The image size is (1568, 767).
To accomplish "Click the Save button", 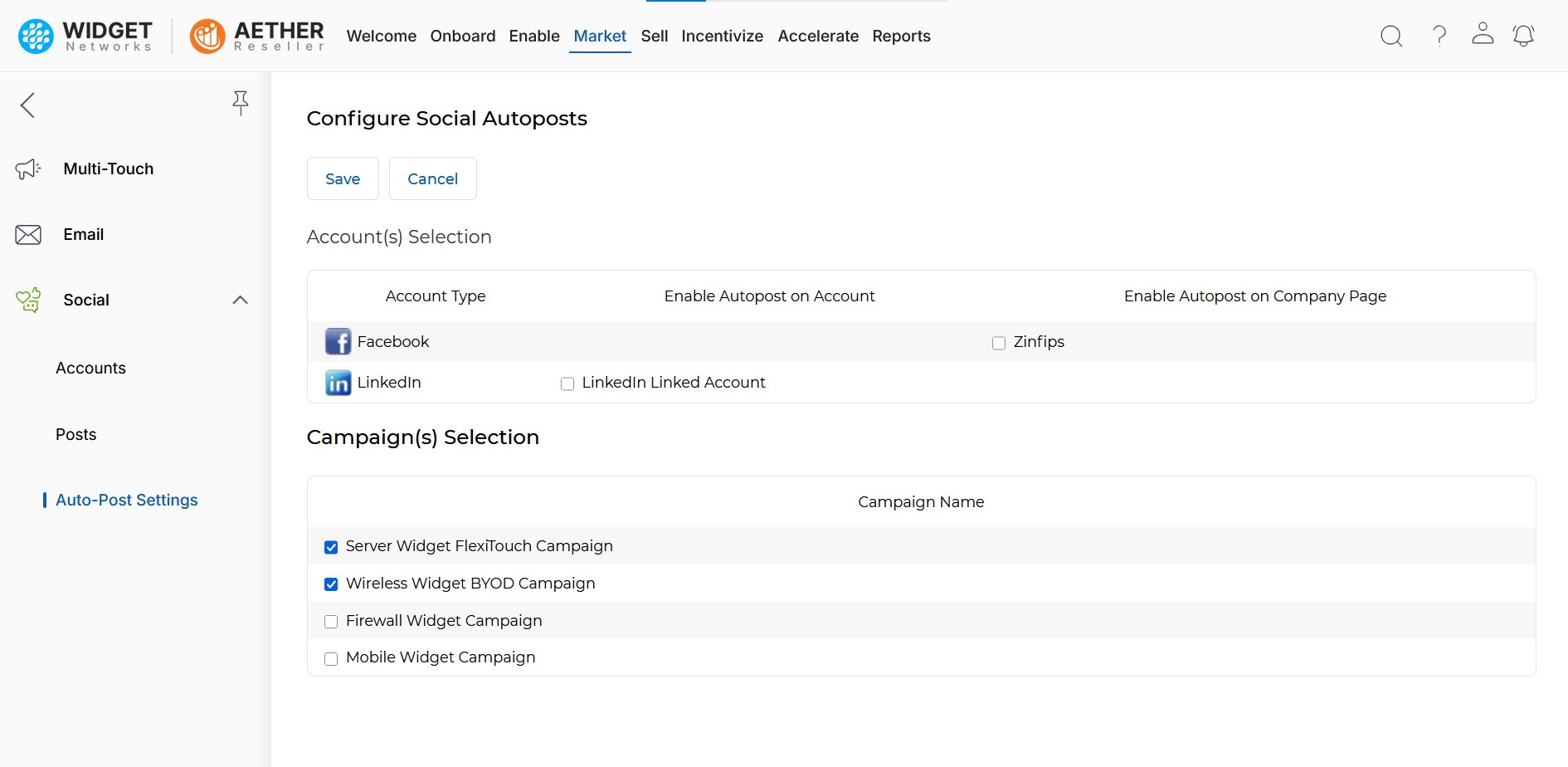I will point(343,178).
